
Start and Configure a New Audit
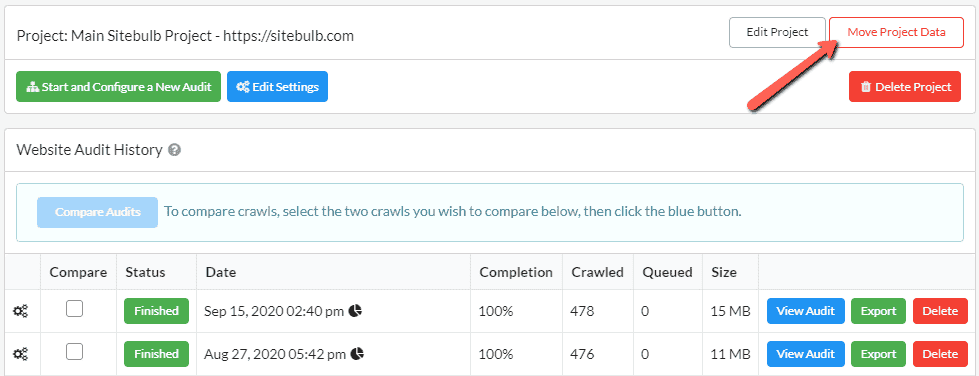coord(119,87)
